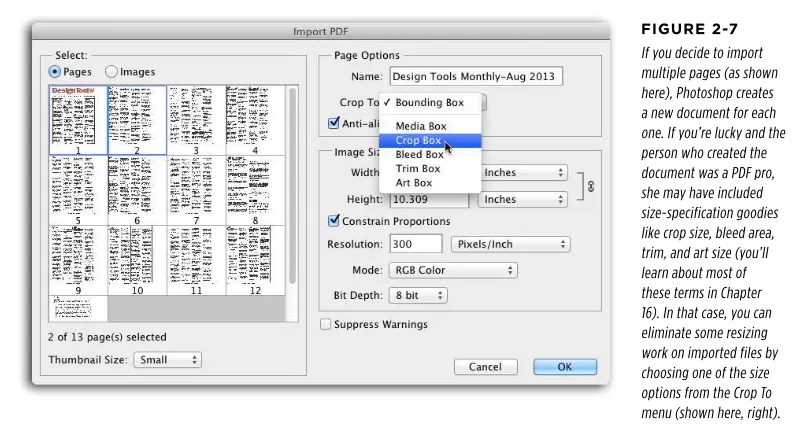Select page 12 thumbnail
798x440 pixels.
pyautogui.click(x=255, y=260)
